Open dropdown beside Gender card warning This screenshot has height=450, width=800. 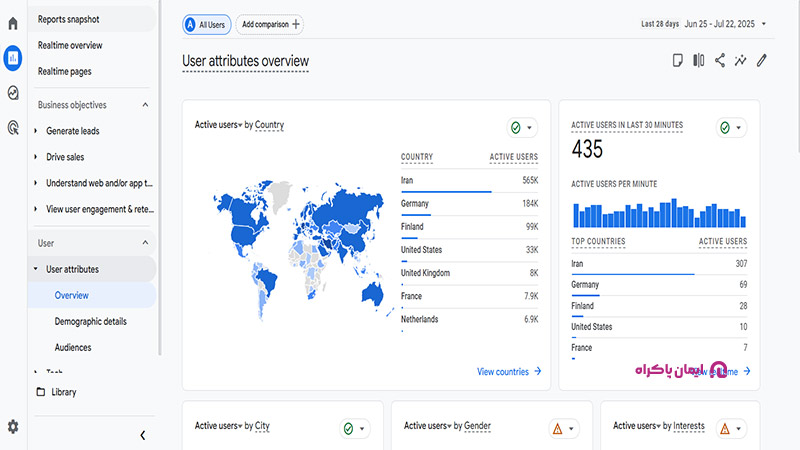571,429
